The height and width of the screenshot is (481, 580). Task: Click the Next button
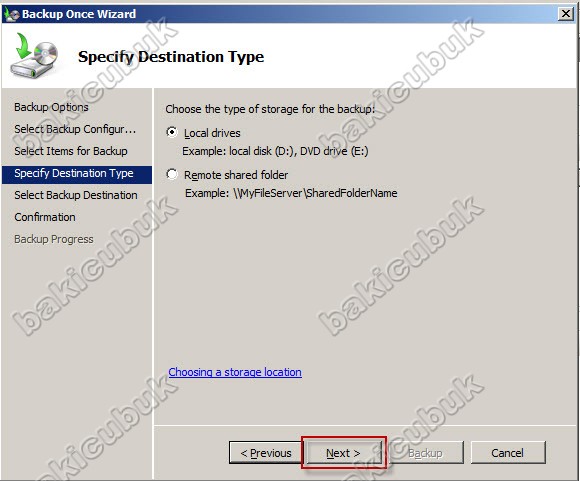pos(344,453)
